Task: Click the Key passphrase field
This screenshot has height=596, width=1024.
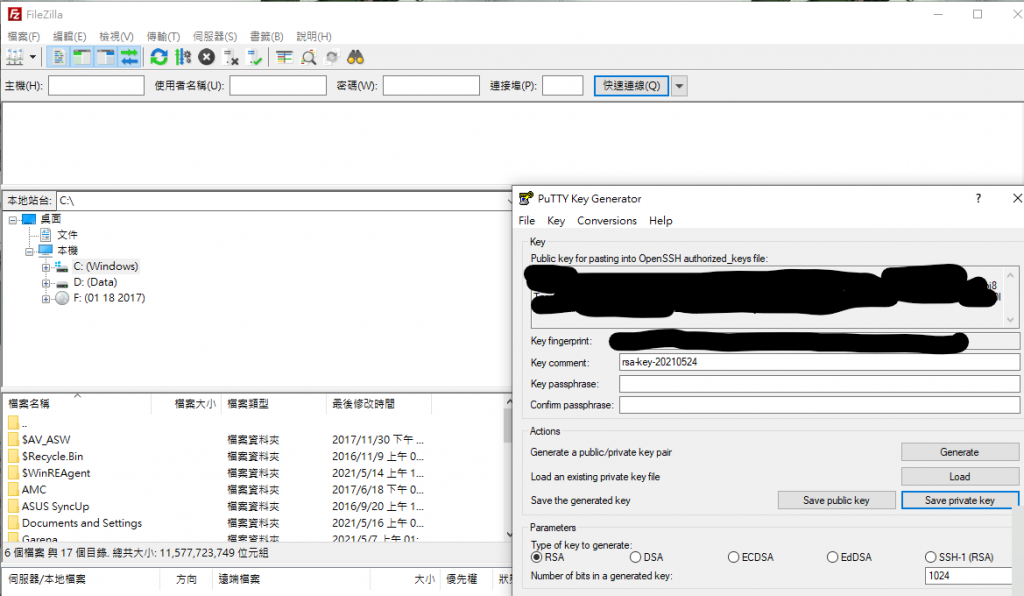Action: (x=819, y=384)
